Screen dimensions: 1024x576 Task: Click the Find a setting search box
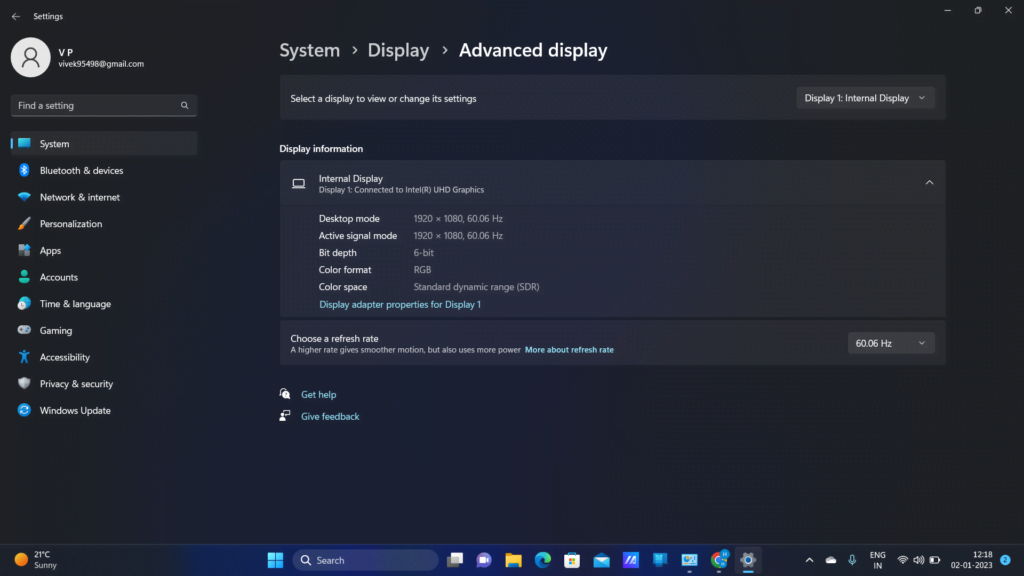pos(95,106)
